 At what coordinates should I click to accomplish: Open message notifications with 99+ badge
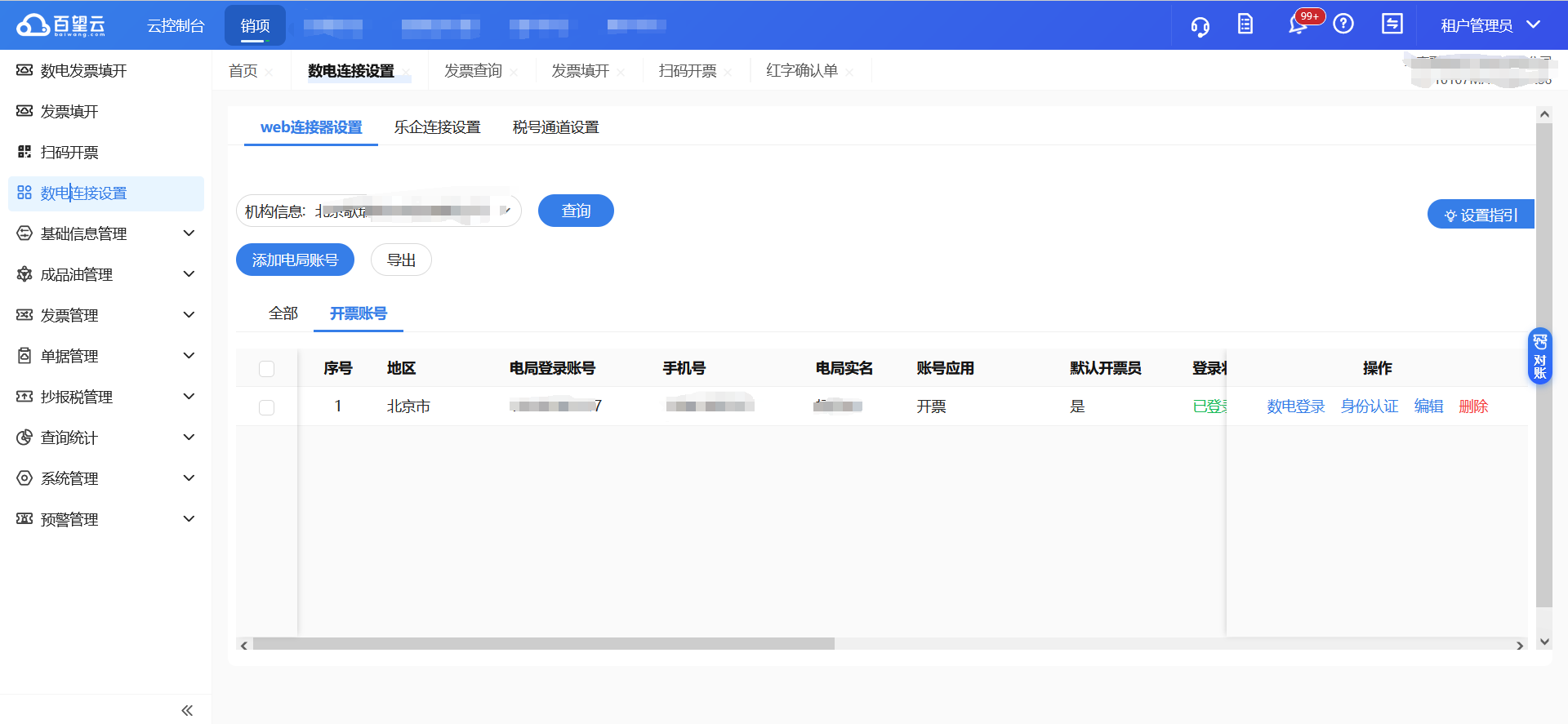tap(1298, 24)
